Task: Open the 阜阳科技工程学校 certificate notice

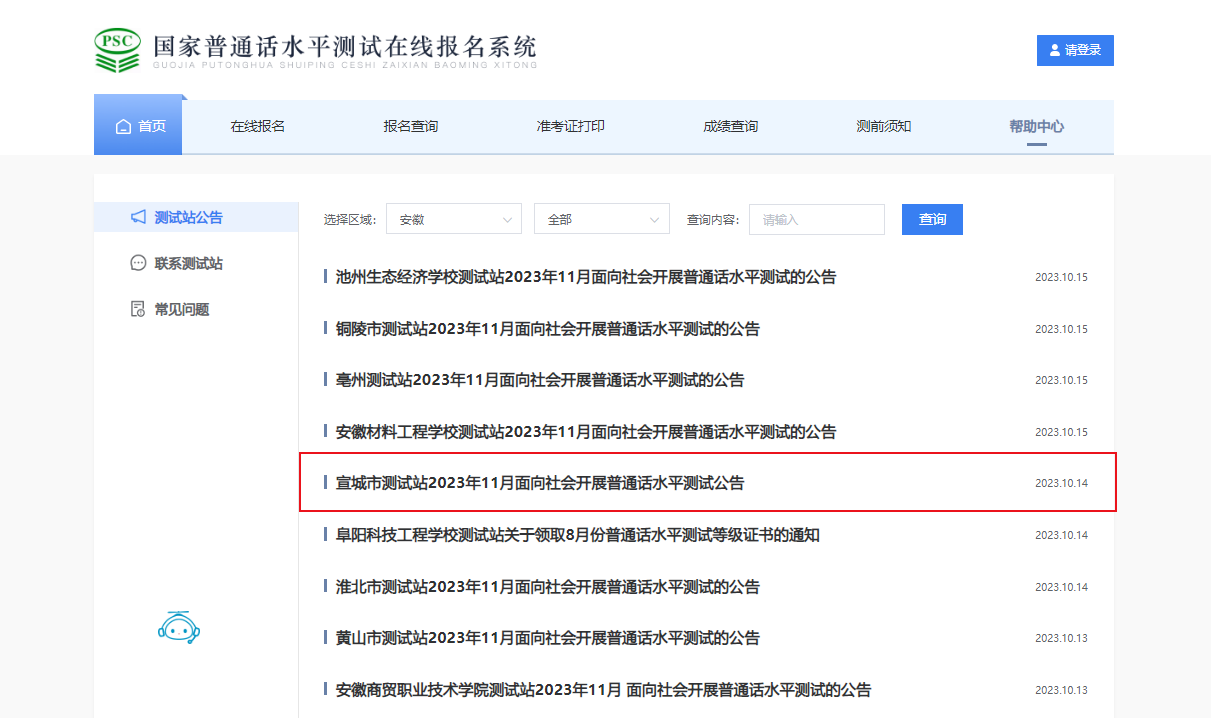Action: (578, 535)
